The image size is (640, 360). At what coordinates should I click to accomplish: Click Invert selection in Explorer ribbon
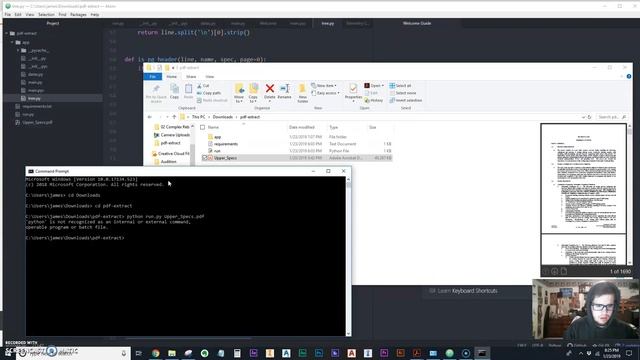coord(406,100)
